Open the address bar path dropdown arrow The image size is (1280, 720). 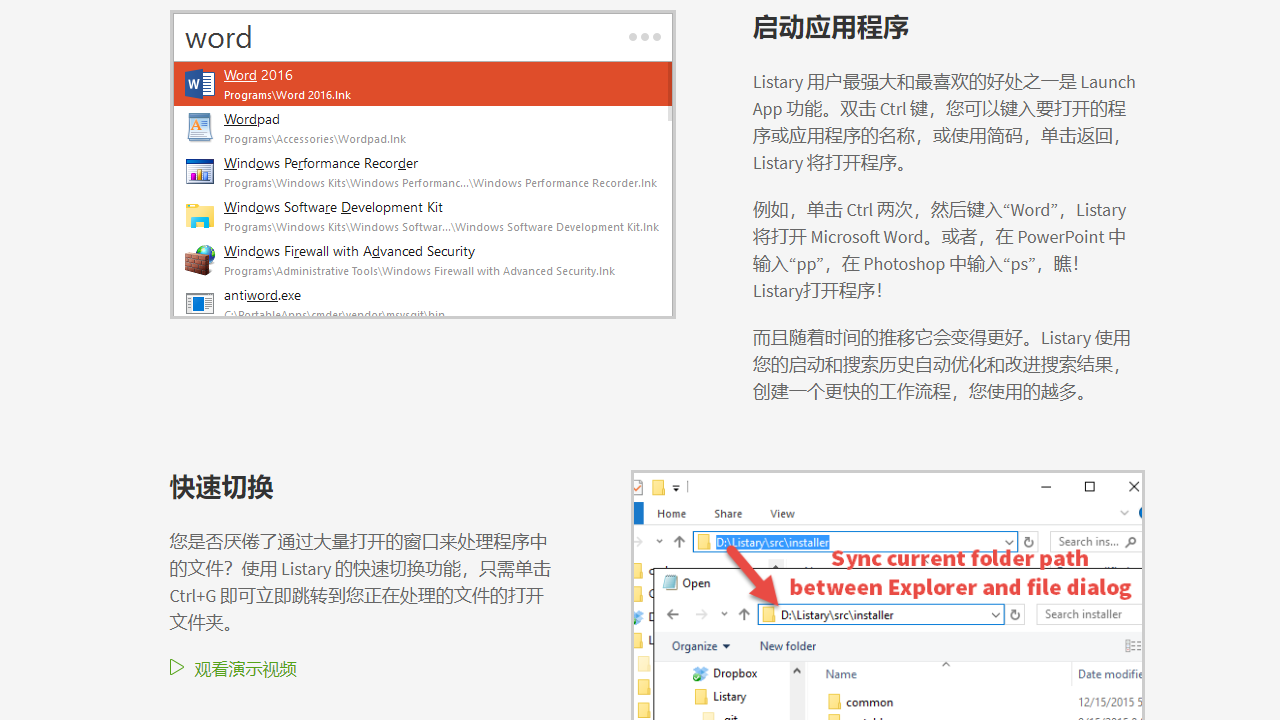[1010, 541]
